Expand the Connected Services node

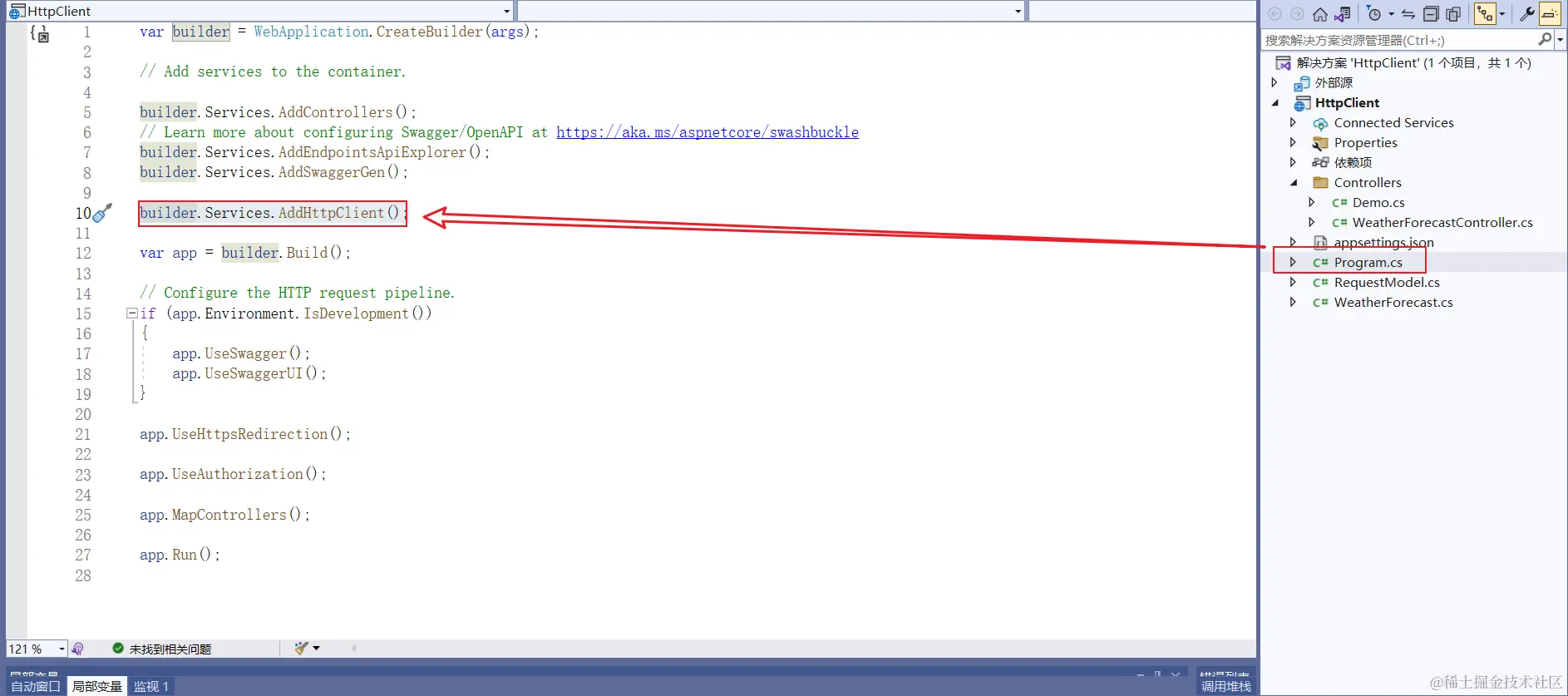pyautogui.click(x=1293, y=122)
